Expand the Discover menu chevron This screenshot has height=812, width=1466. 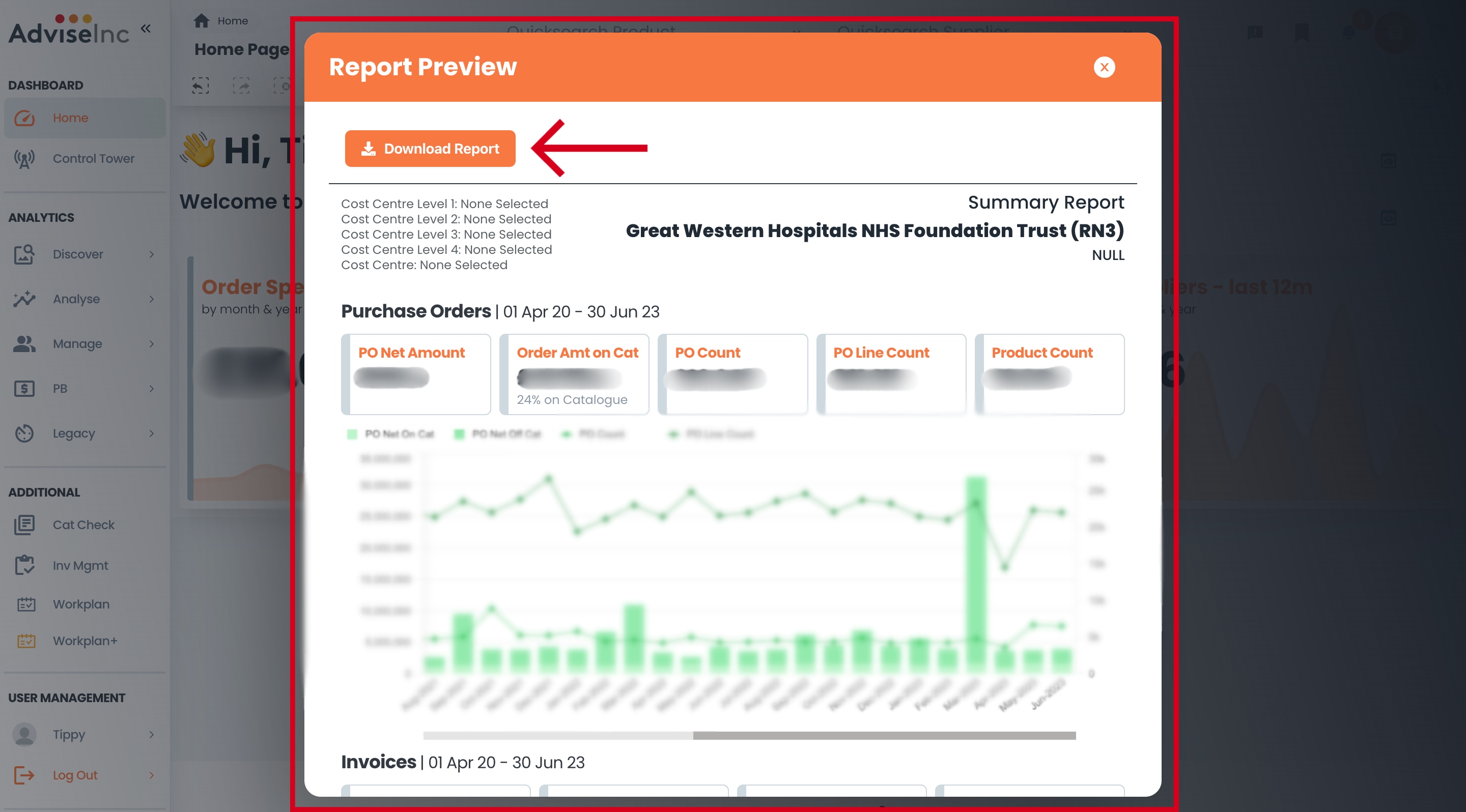[x=151, y=254]
